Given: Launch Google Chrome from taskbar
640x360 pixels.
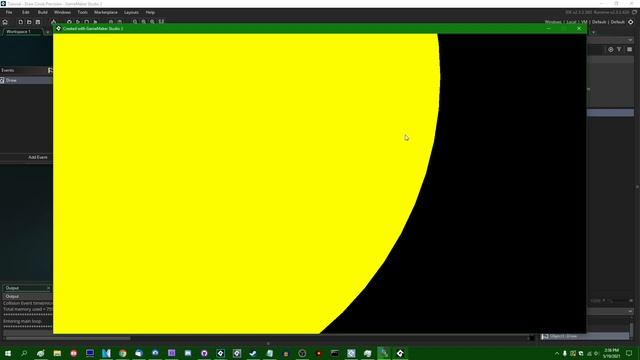Looking at the screenshot, I should pos(122,353).
